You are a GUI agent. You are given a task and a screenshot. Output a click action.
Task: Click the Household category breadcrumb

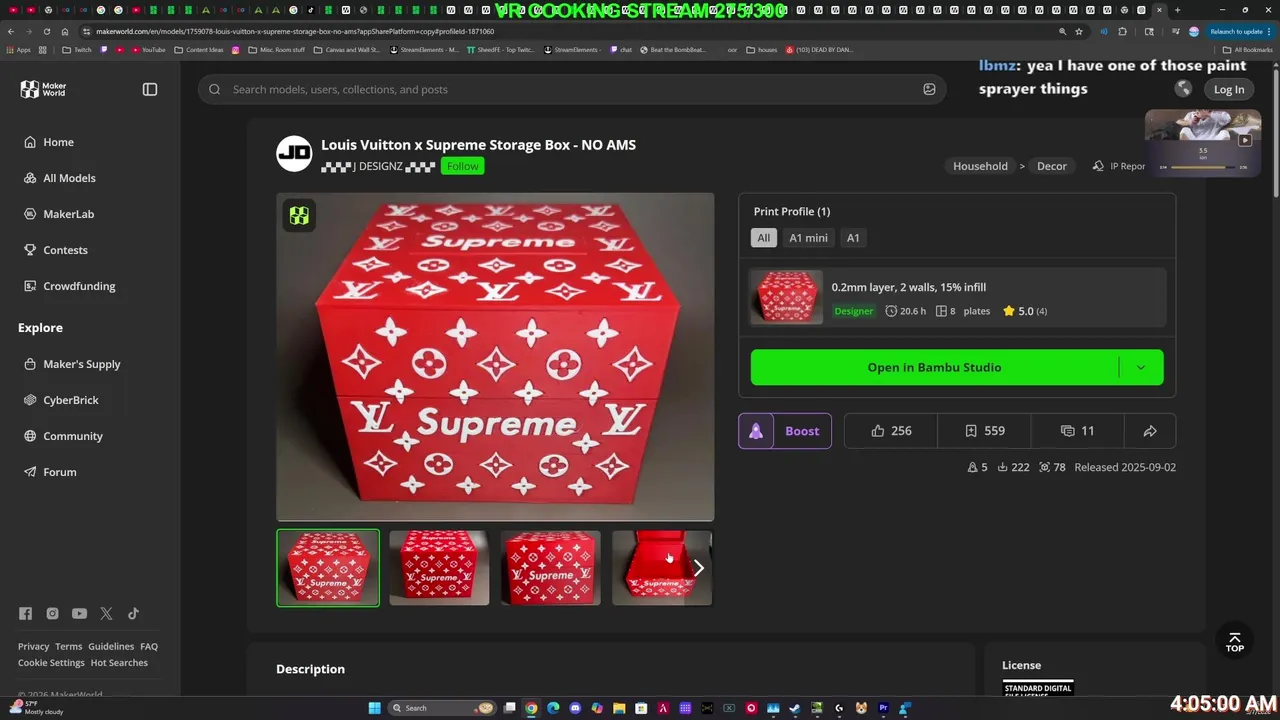980,166
